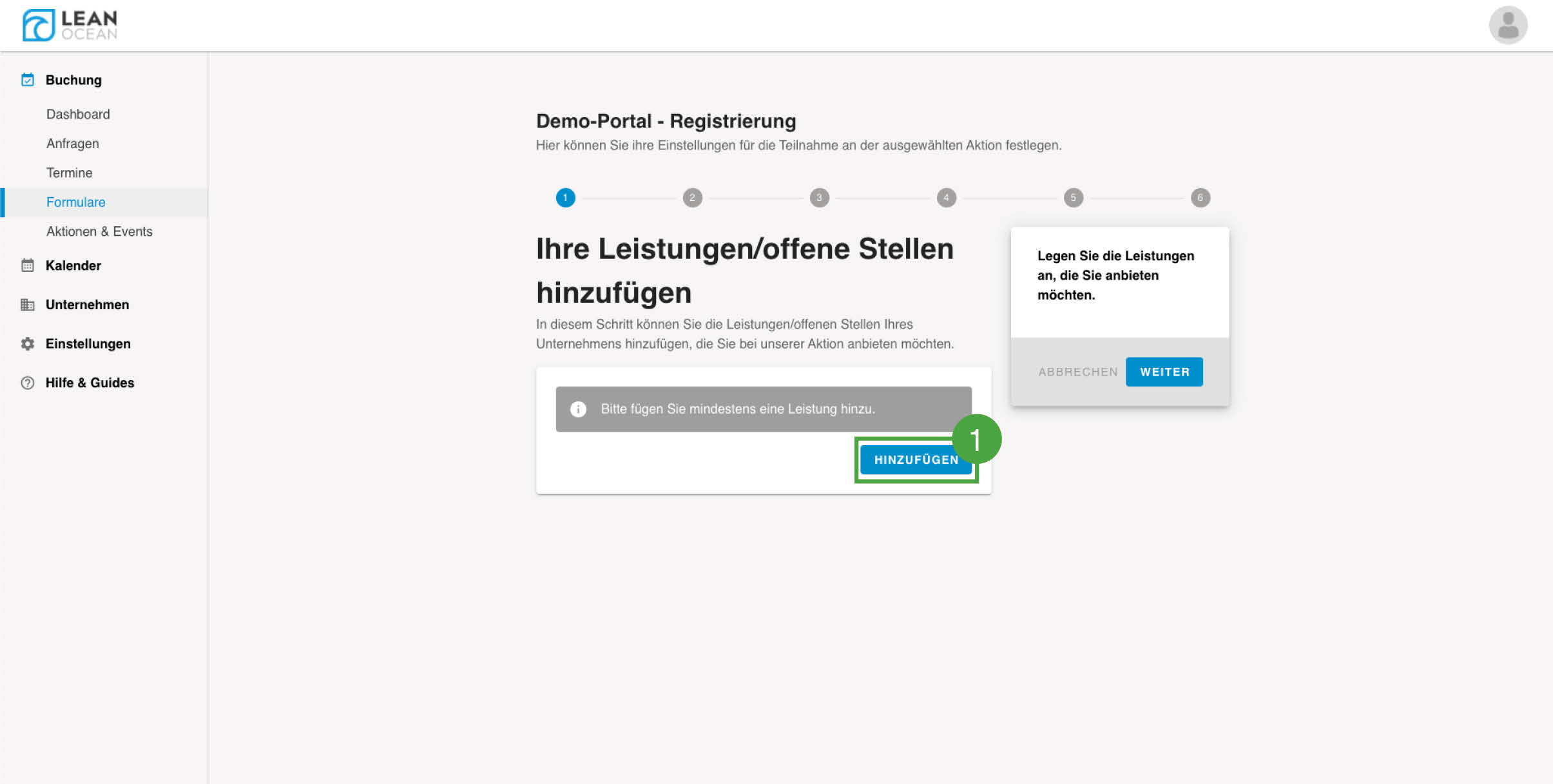This screenshot has height=784, width=1553.
Task: Click the Kalender icon in sidebar
Action: pyautogui.click(x=28, y=265)
